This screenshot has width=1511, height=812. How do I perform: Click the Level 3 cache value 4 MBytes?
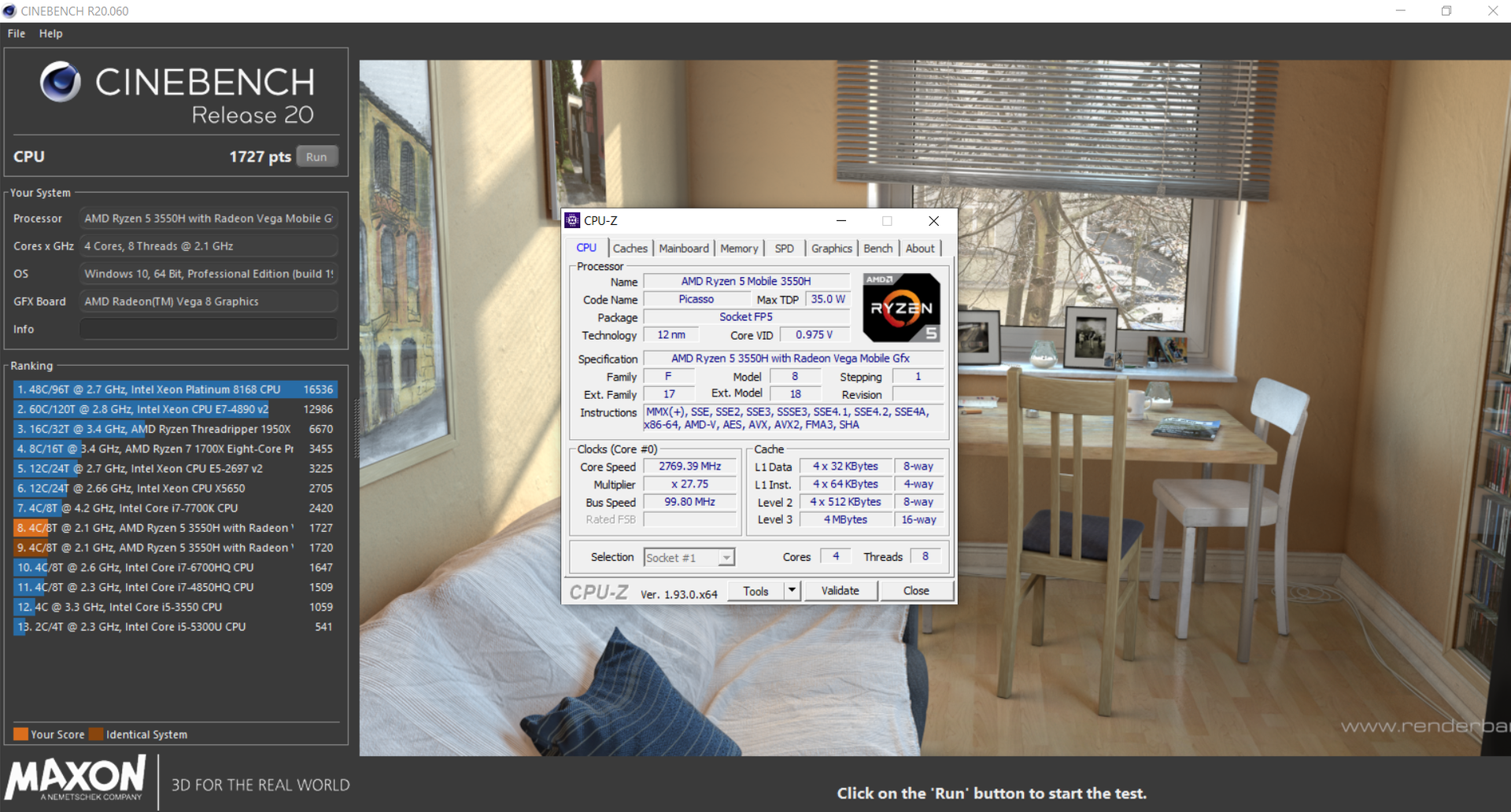[x=846, y=519]
